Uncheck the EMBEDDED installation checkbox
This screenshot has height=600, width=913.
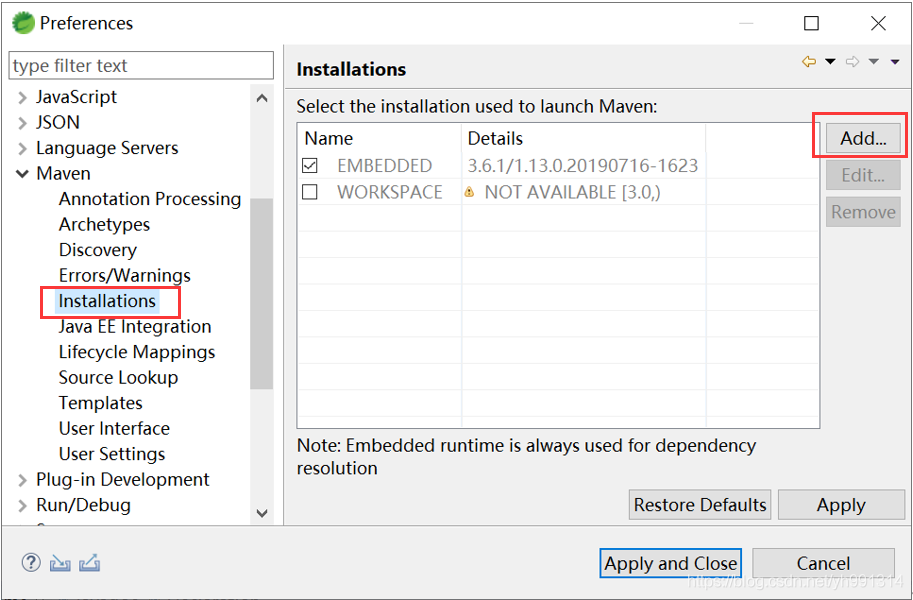point(310,166)
